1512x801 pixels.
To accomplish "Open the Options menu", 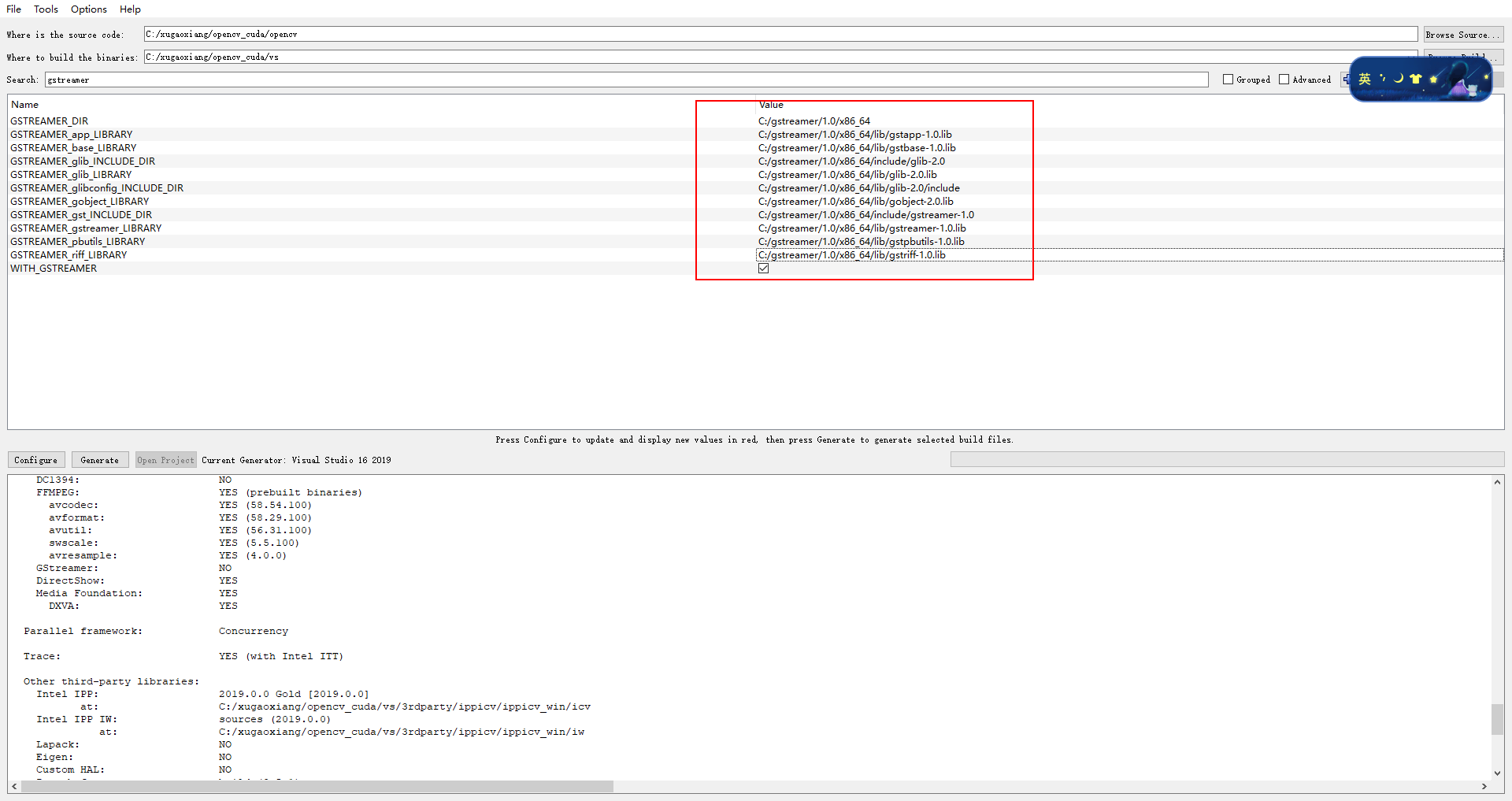I will click(89, 9).
